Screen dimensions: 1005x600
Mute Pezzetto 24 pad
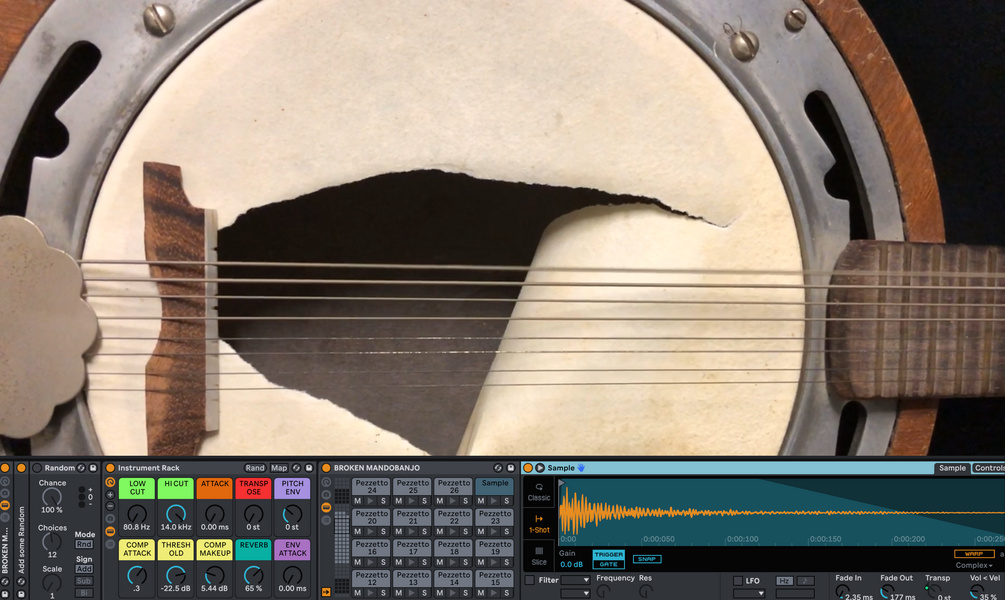pos(358,501)
